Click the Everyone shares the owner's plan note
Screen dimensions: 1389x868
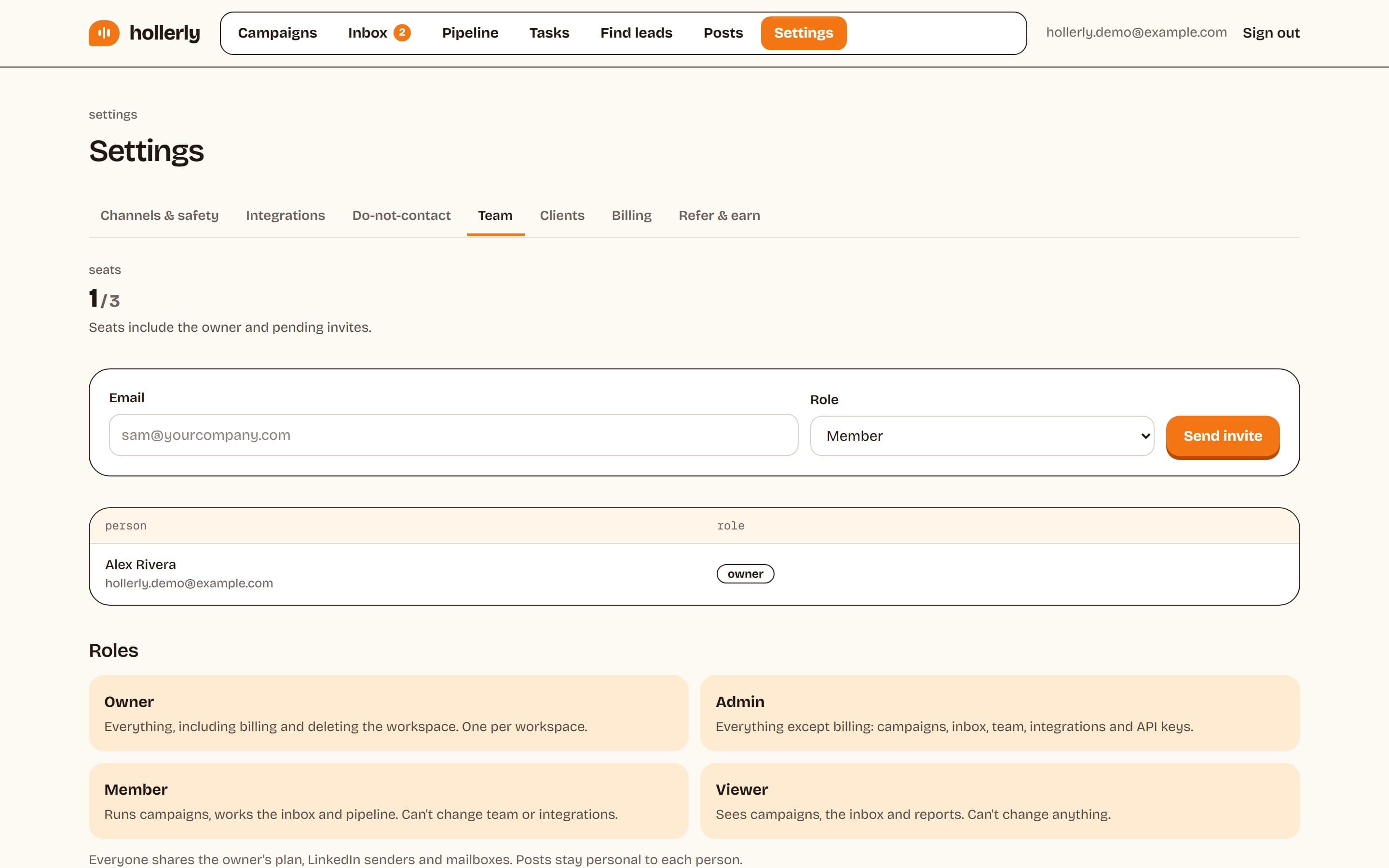coord(416,859)
